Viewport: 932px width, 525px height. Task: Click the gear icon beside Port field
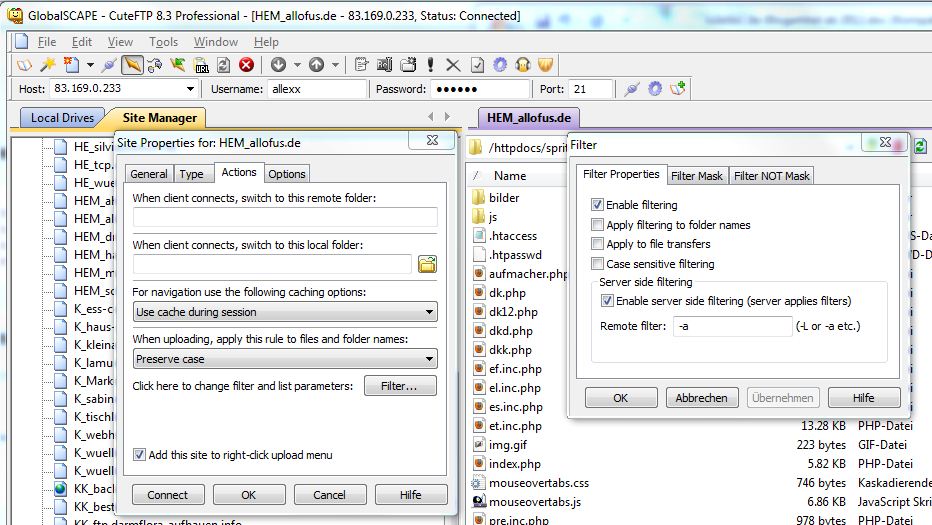[x=655, y=89]
